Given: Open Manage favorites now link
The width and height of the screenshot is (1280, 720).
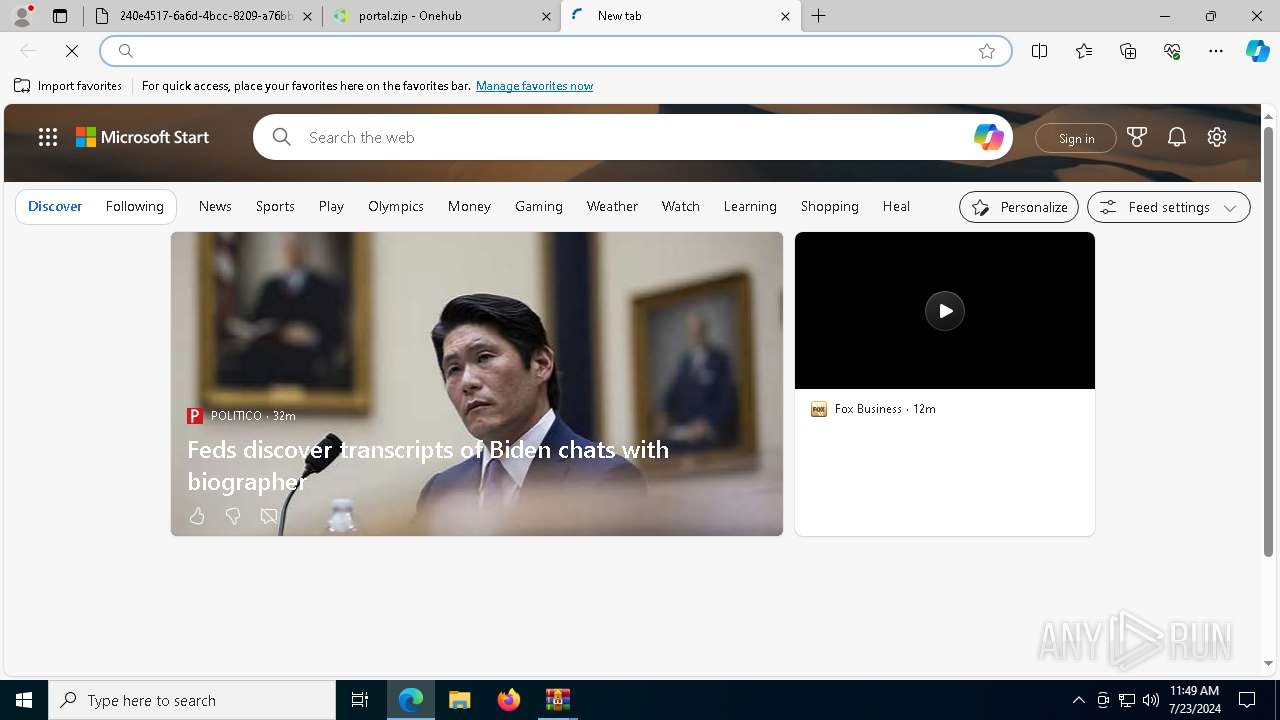Looking at the screenshot, I should coord(534,86).
